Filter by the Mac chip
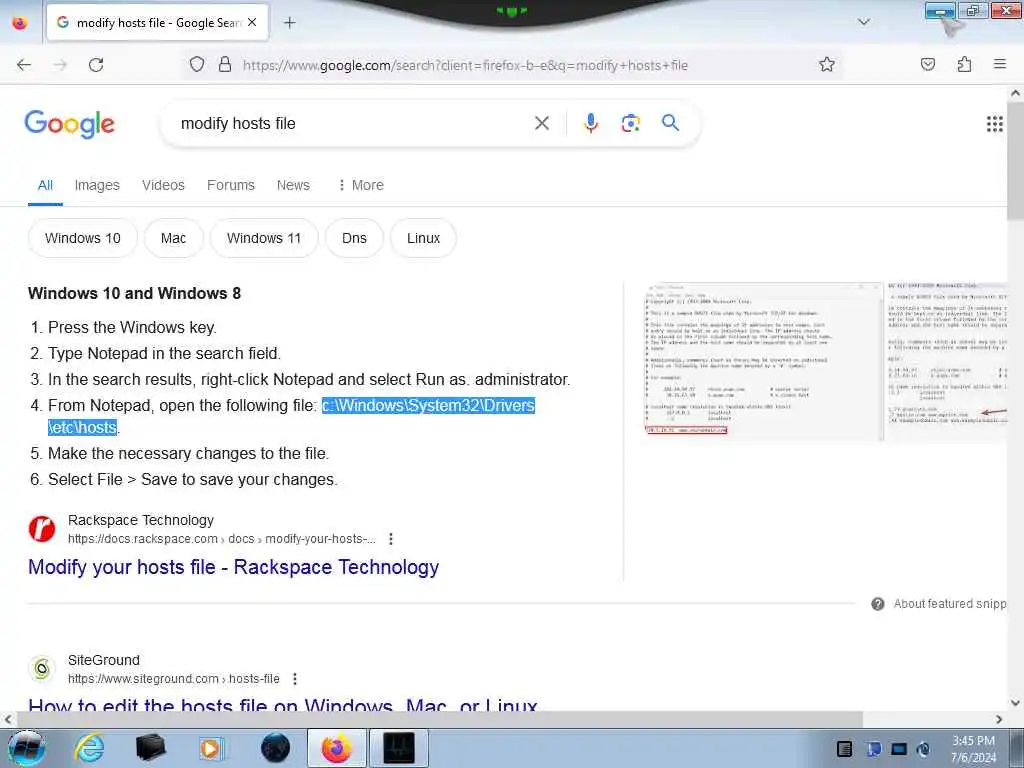 (x=174, y=238)
